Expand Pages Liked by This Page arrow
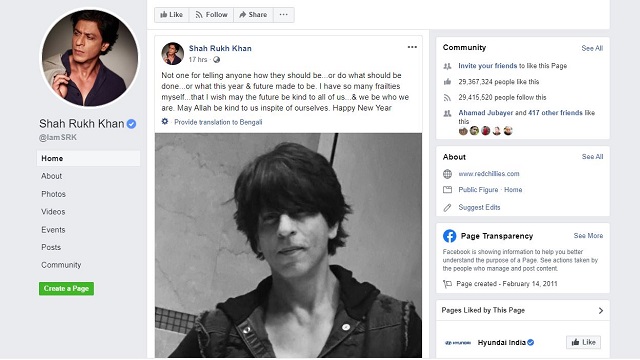The height and width of the screenshot is (360, 640). 601,311
